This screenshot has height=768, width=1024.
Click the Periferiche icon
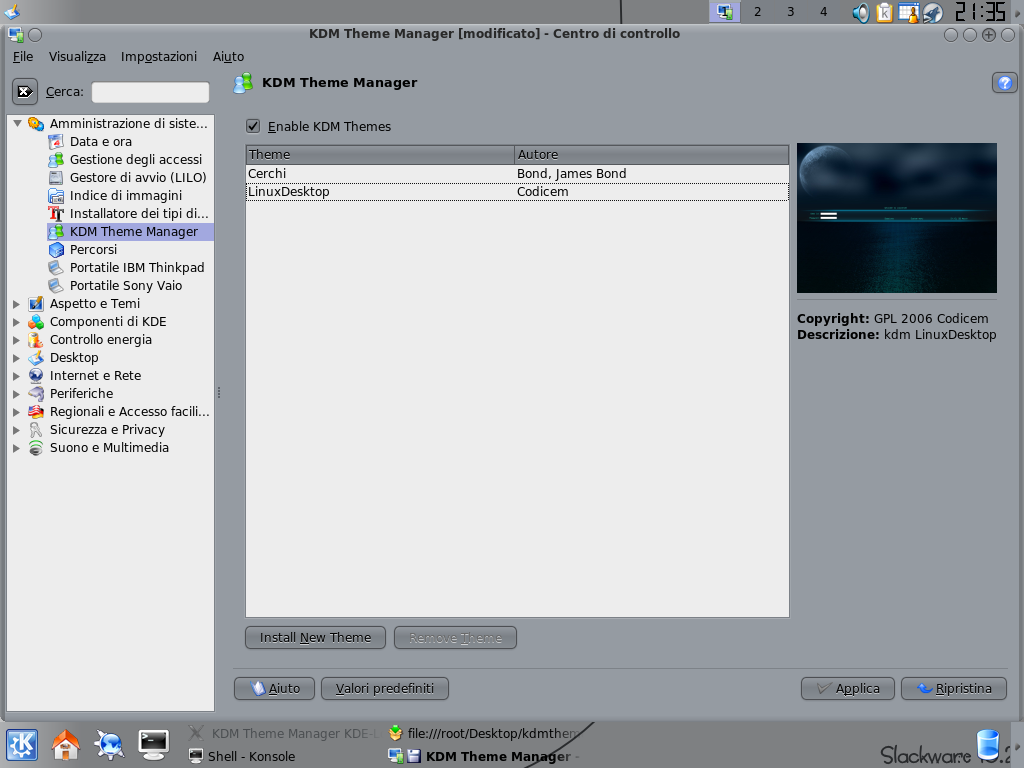point(36,394)
